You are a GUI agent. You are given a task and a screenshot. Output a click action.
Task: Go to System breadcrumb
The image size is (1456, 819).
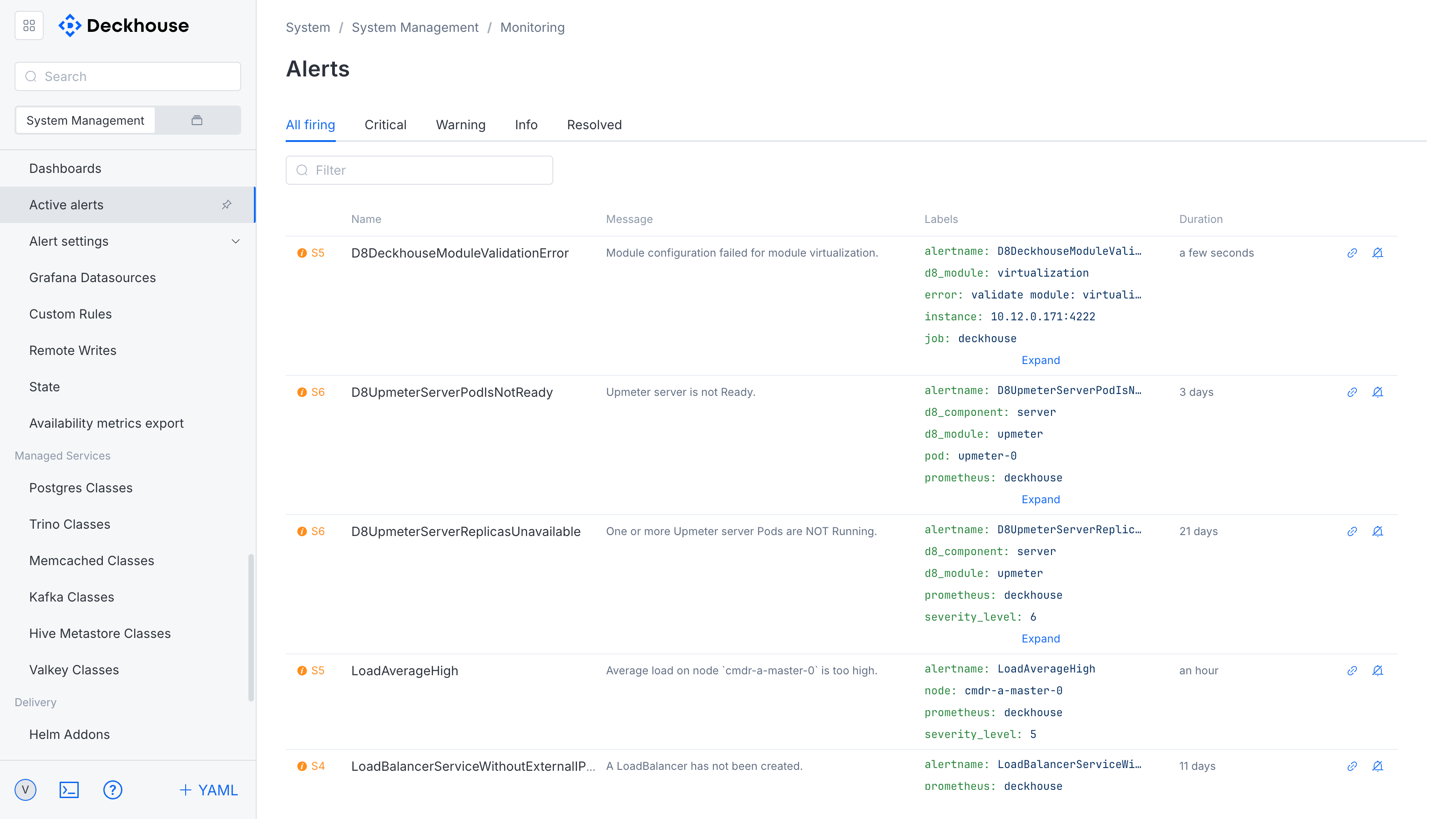click(x=308, y=27)
